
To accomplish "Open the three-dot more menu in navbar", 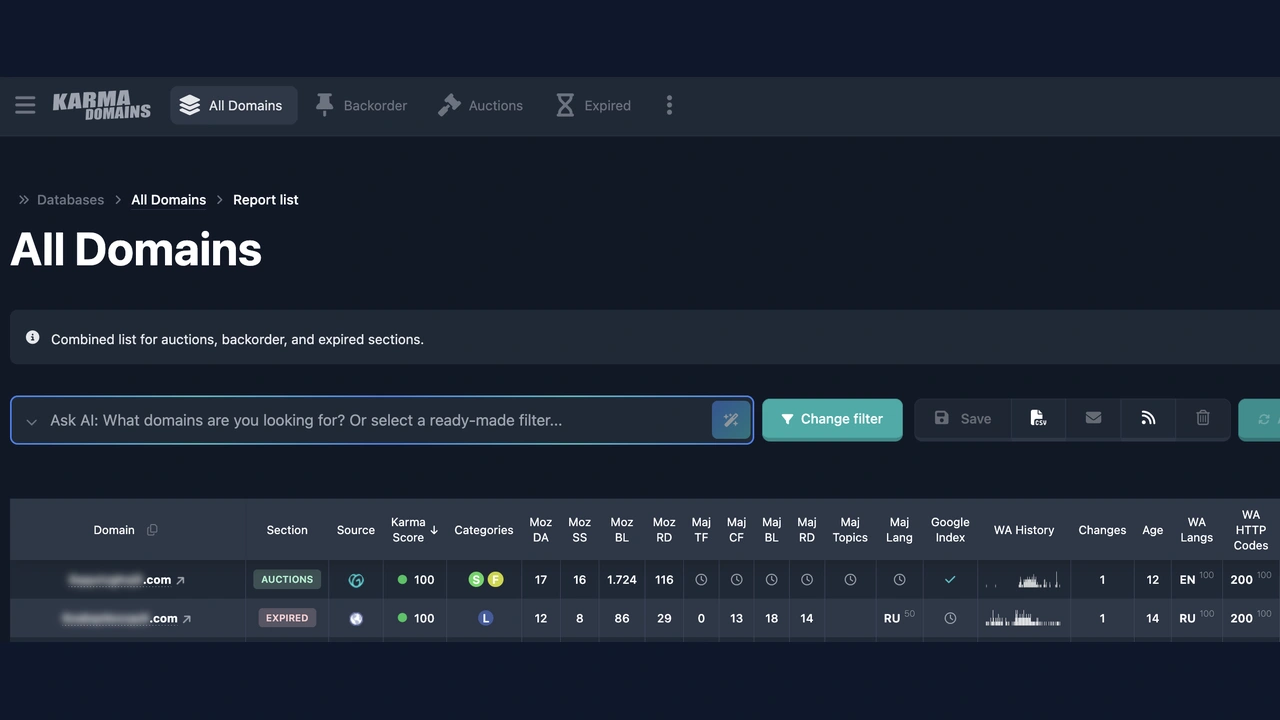I will (669, 105).
